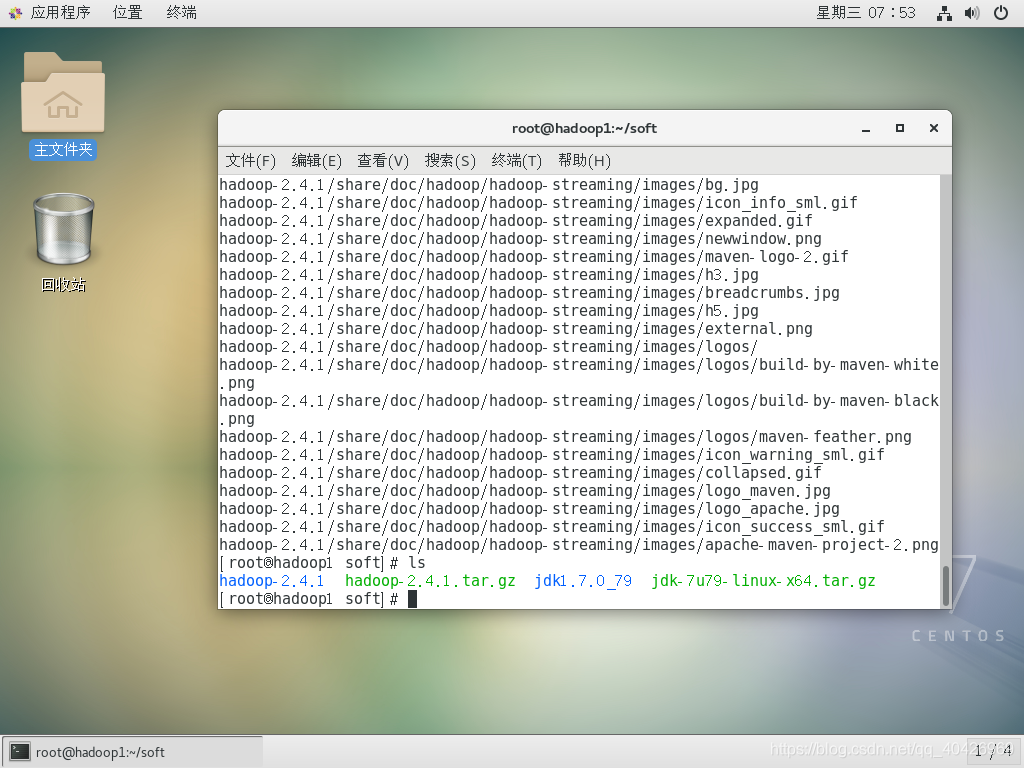Open the 搜索(S) menu in terminal
Screen dimensions: 1024x768
point(450,161)
